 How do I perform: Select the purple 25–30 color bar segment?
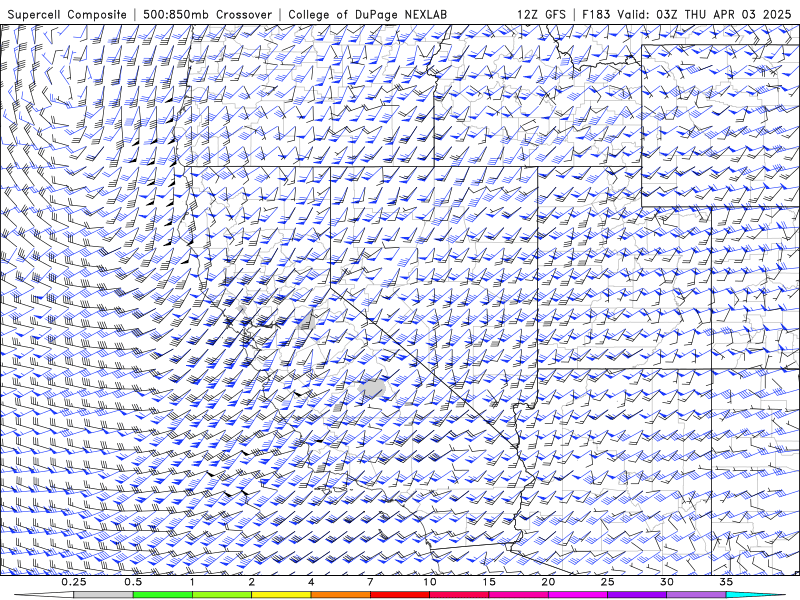637,595
